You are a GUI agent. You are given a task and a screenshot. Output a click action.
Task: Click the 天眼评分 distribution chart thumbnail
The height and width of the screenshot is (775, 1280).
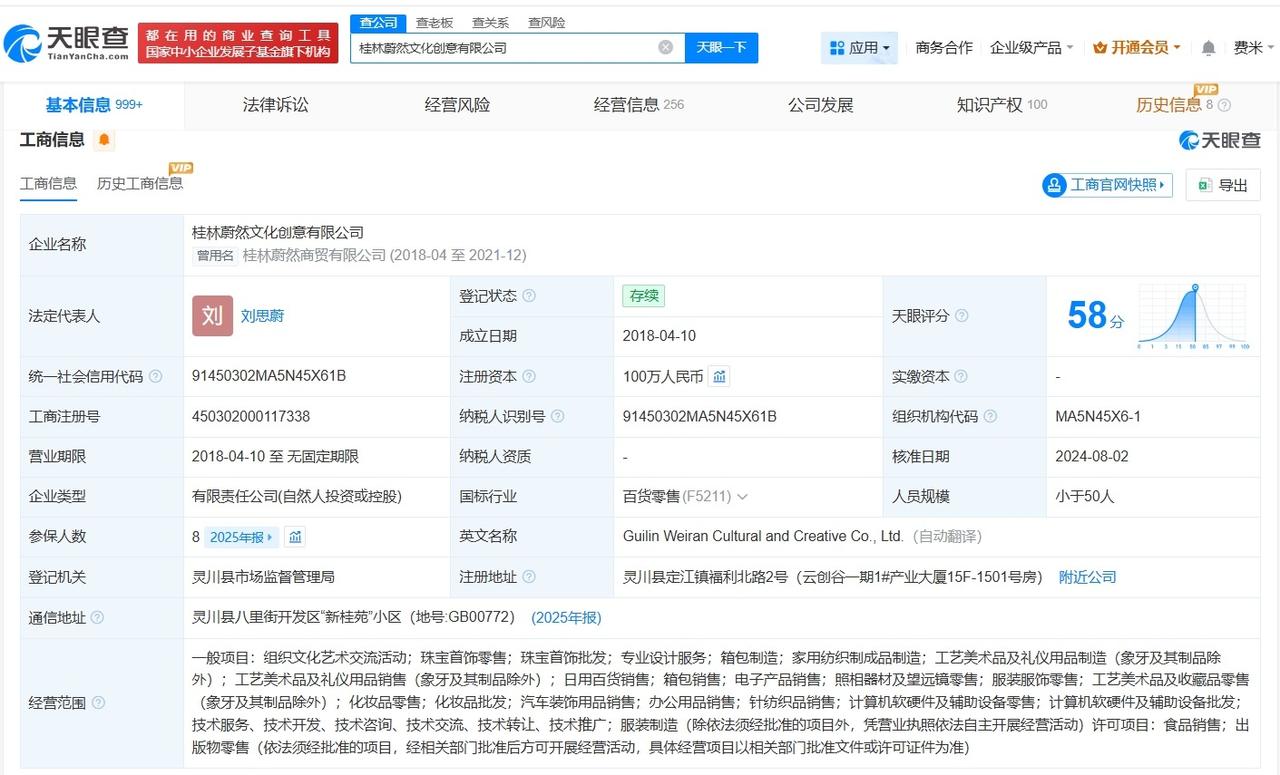point(1193,316)
